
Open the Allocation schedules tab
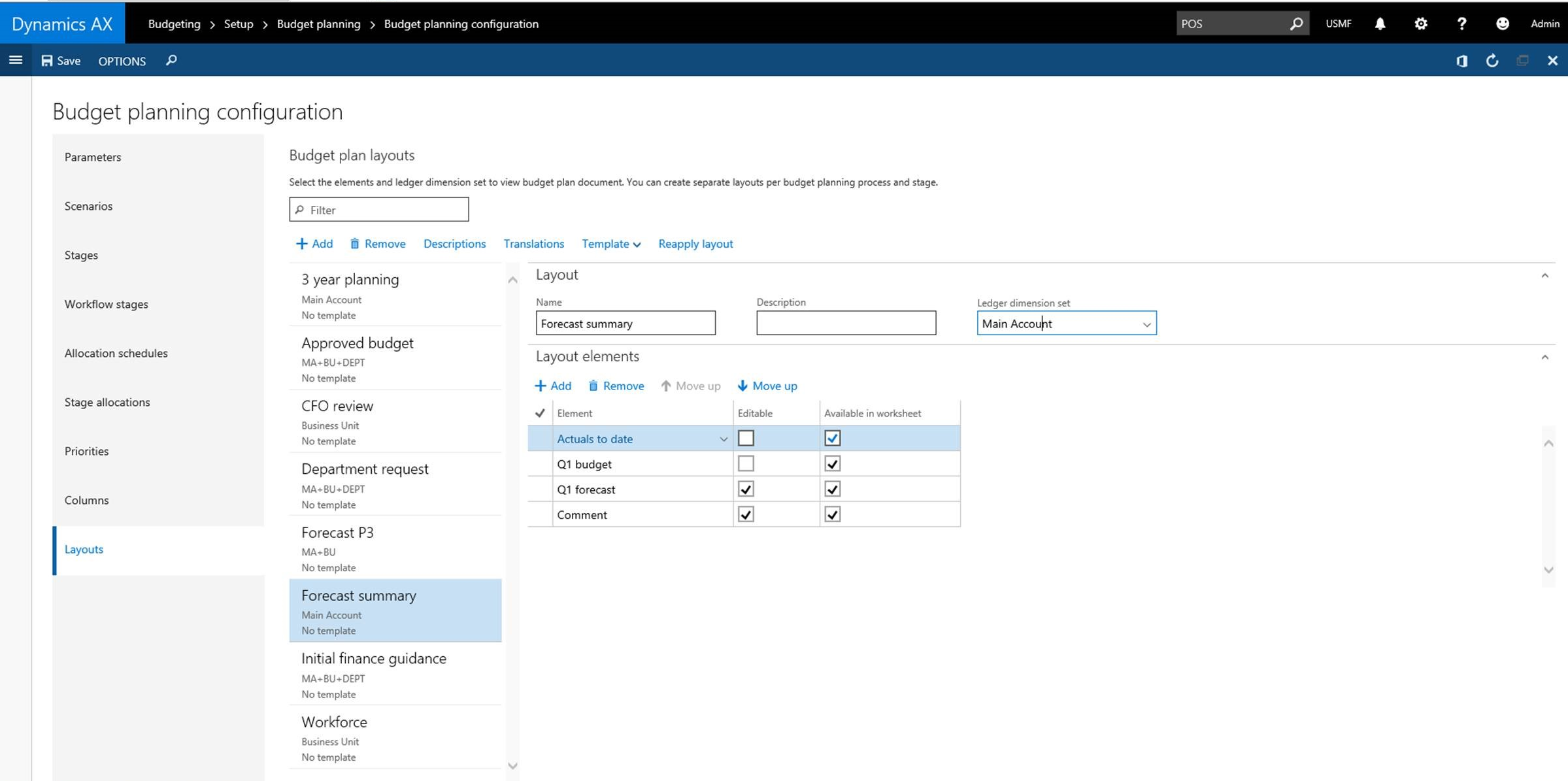click(x=158, y=353)
